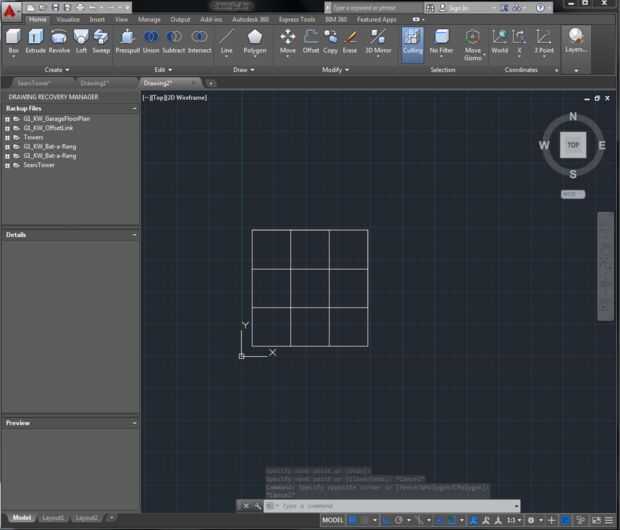Expand the SearsTower backup file node

click(x=7, y=165)
